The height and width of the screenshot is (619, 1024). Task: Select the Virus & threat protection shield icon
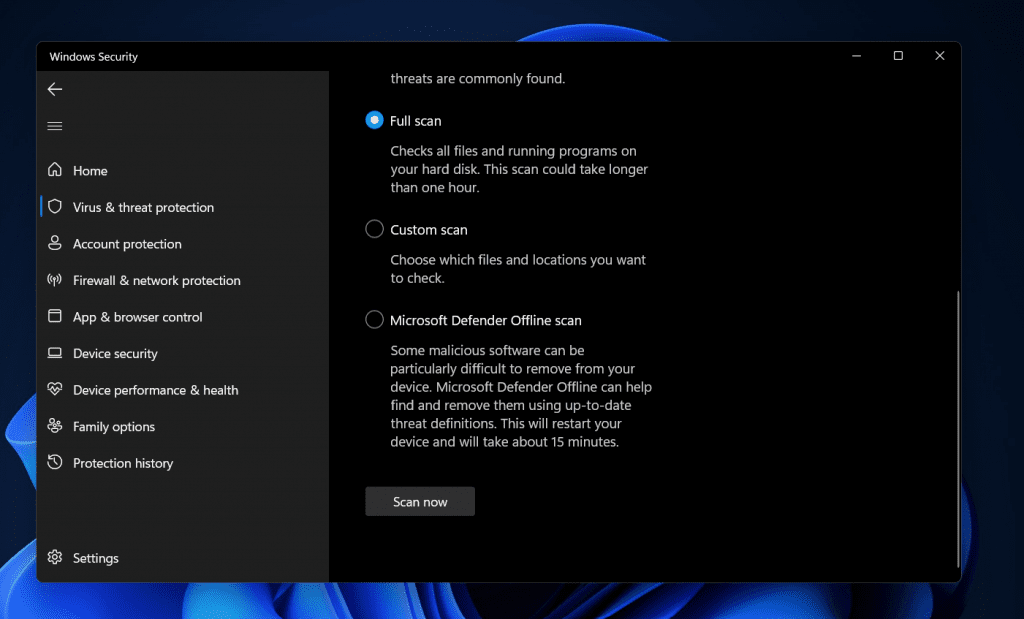[x=55, y=207]
